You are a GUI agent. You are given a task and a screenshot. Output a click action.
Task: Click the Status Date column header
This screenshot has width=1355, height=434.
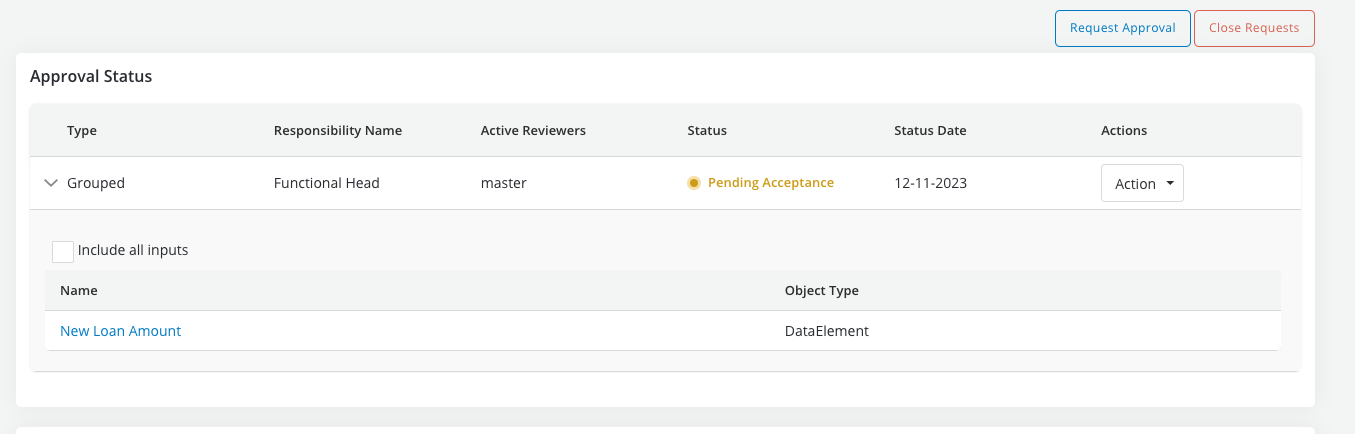pos(930,131)
